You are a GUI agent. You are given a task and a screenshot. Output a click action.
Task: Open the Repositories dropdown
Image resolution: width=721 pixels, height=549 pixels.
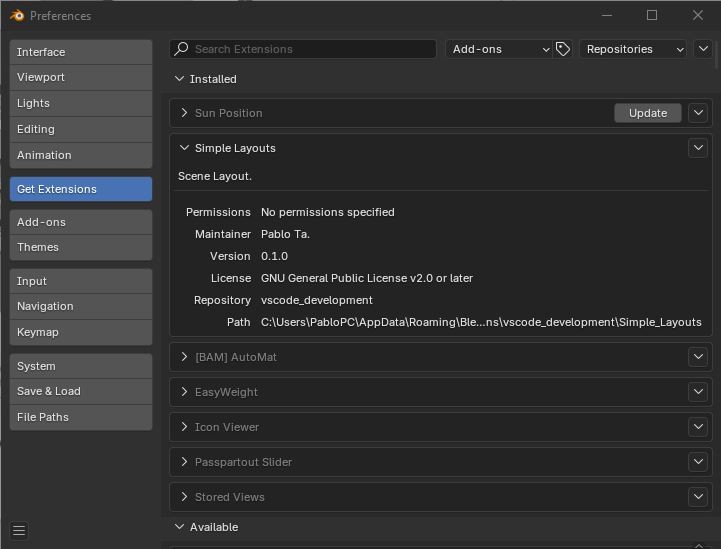tap(633, 49)
